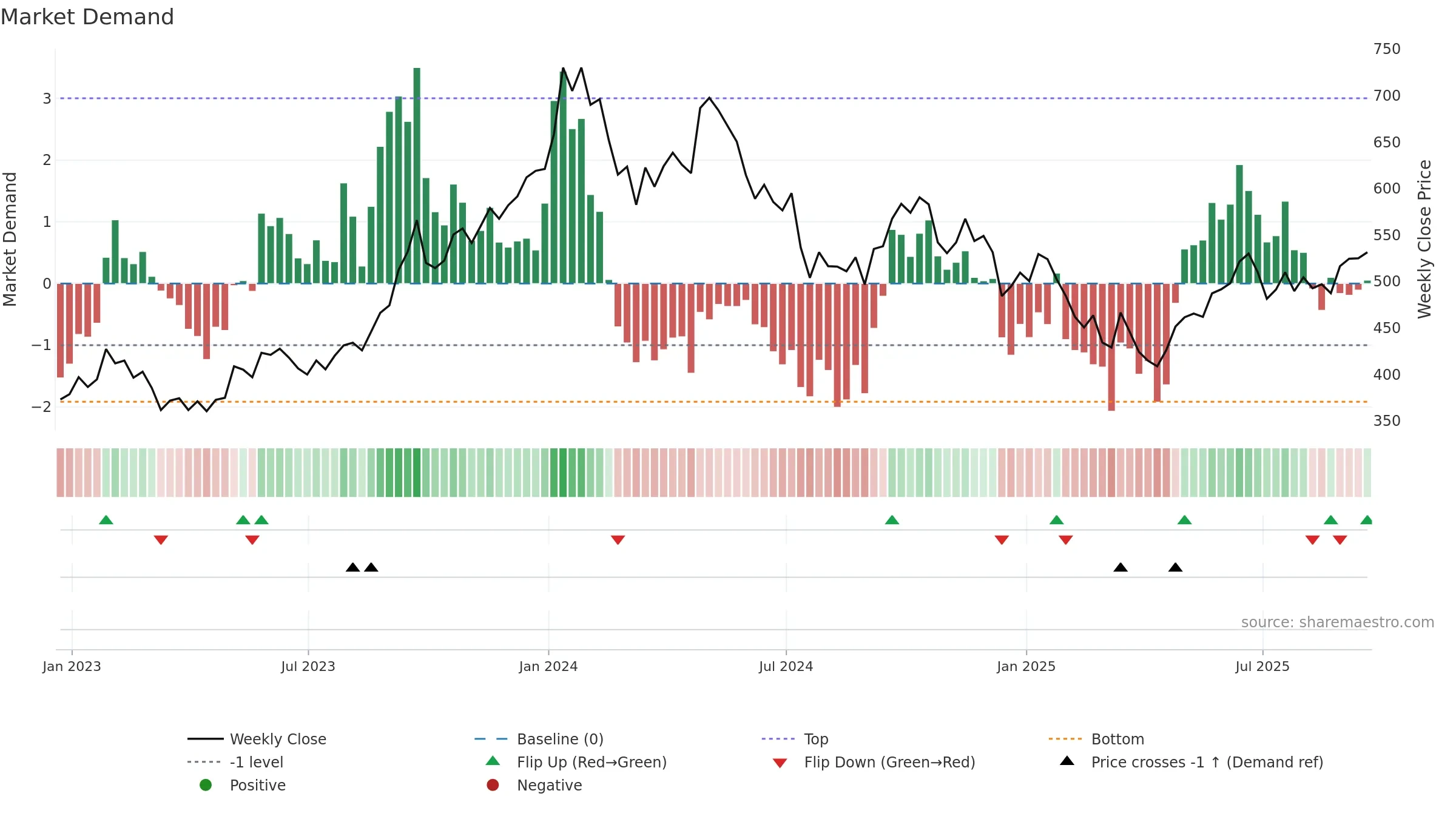The height and width of the screenshot is (819, 1456).
Task: Click the Jan 2023 x-axis label
Action: [72, 667]
